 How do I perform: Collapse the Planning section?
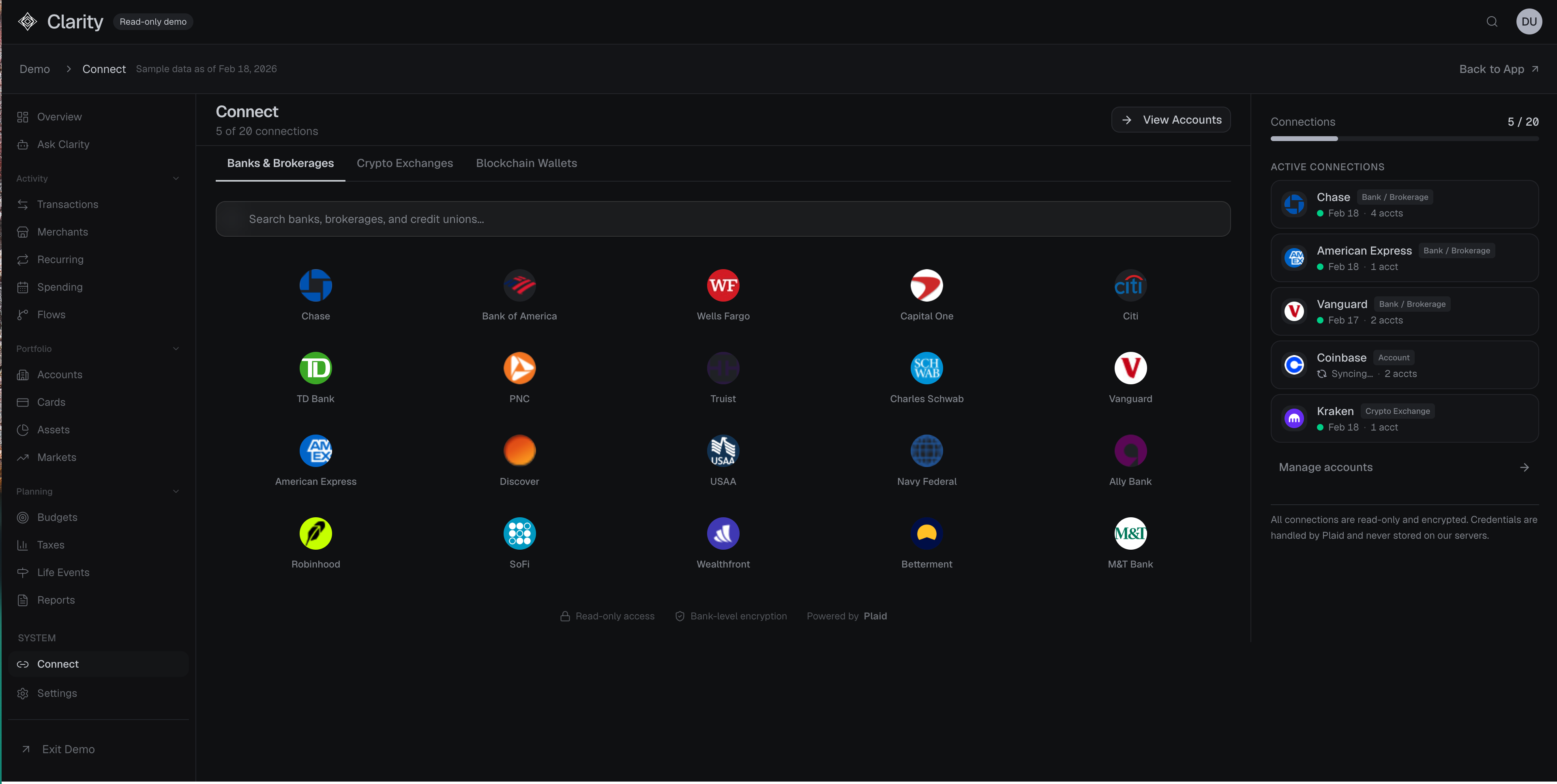point(176,491)
